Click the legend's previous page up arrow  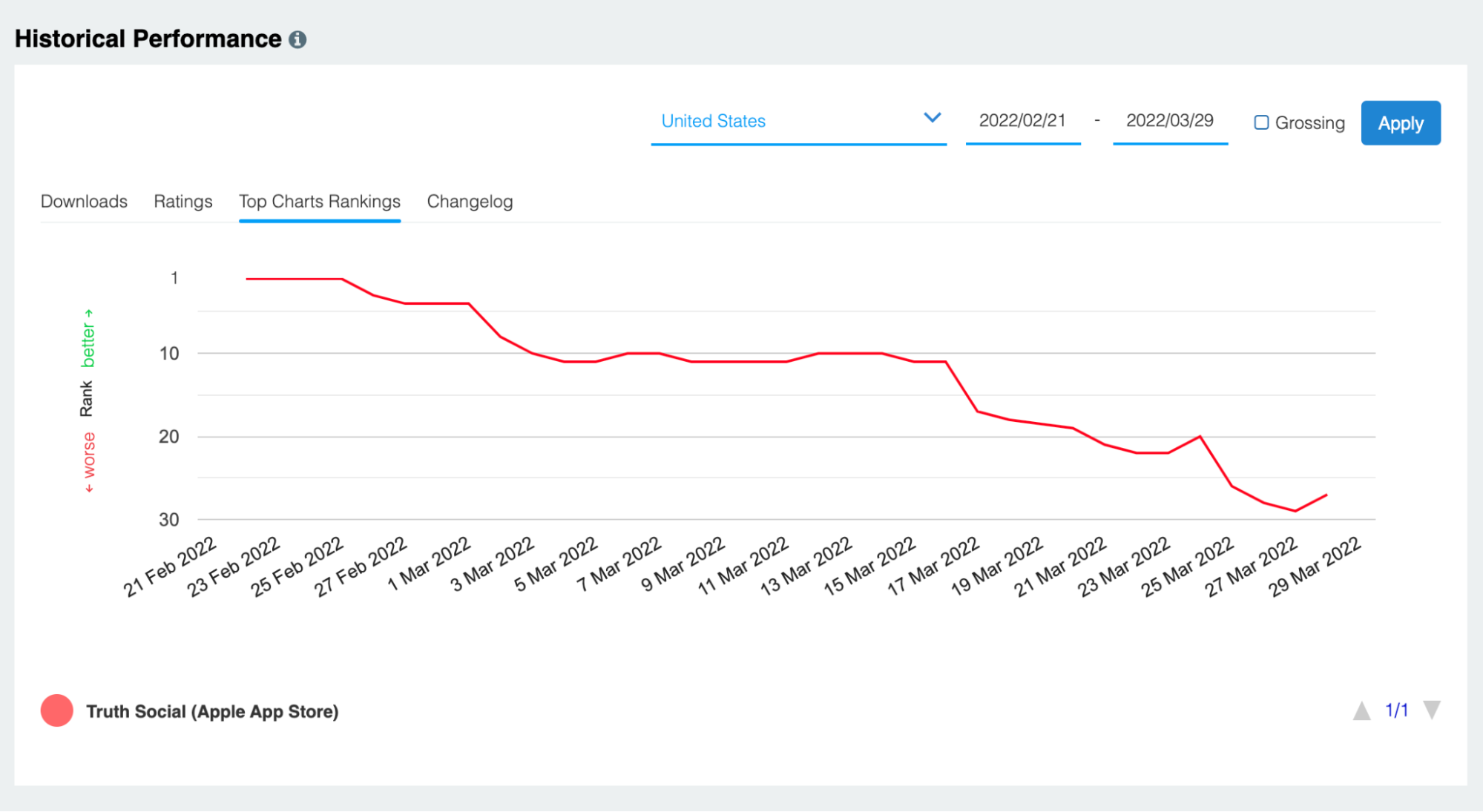pos(1361,711)
